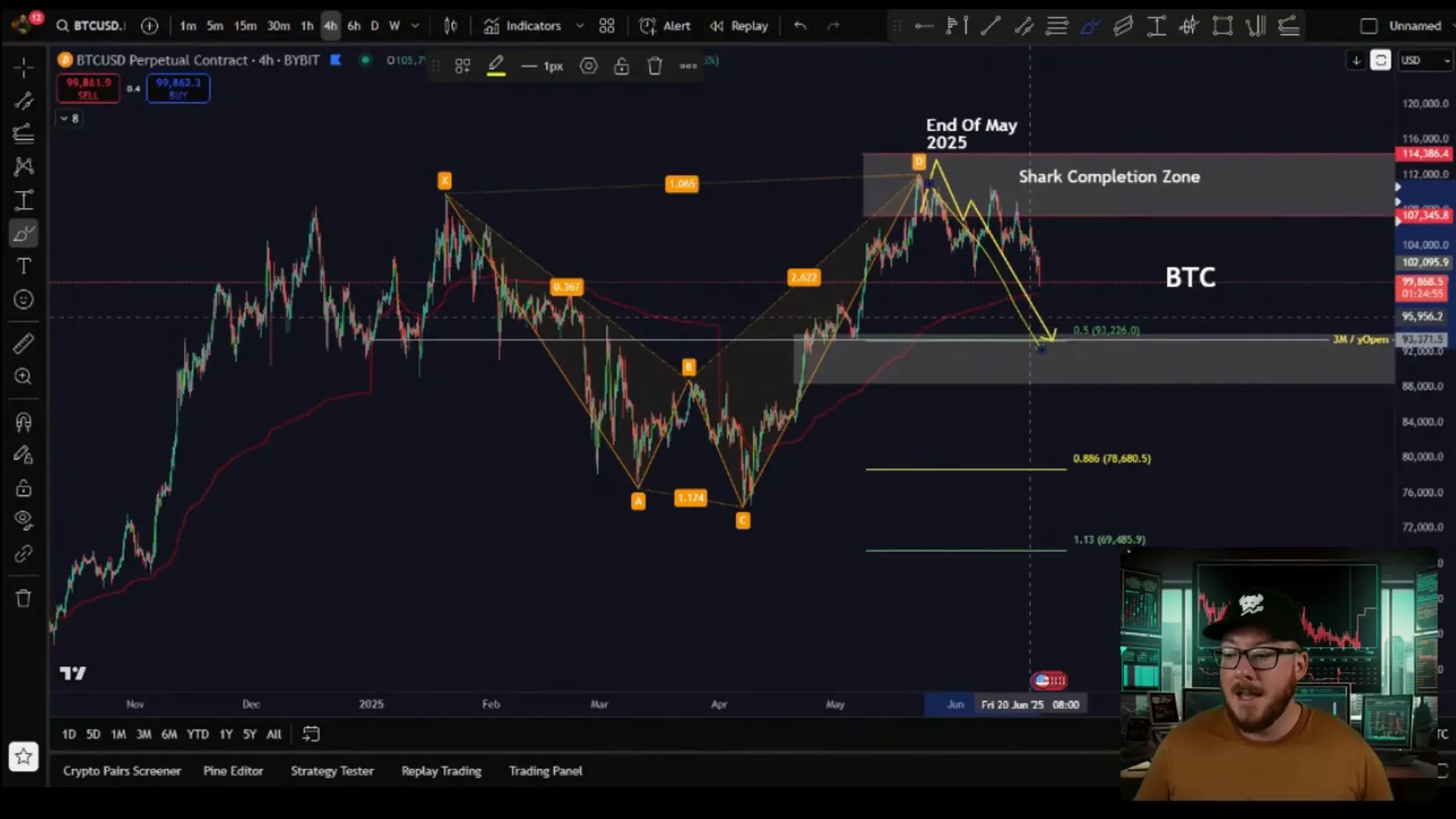Viewport: 1456px width, 819px height.
Task: Open Gann and Fibonacci tools group
Action: [x=24, y=133]
